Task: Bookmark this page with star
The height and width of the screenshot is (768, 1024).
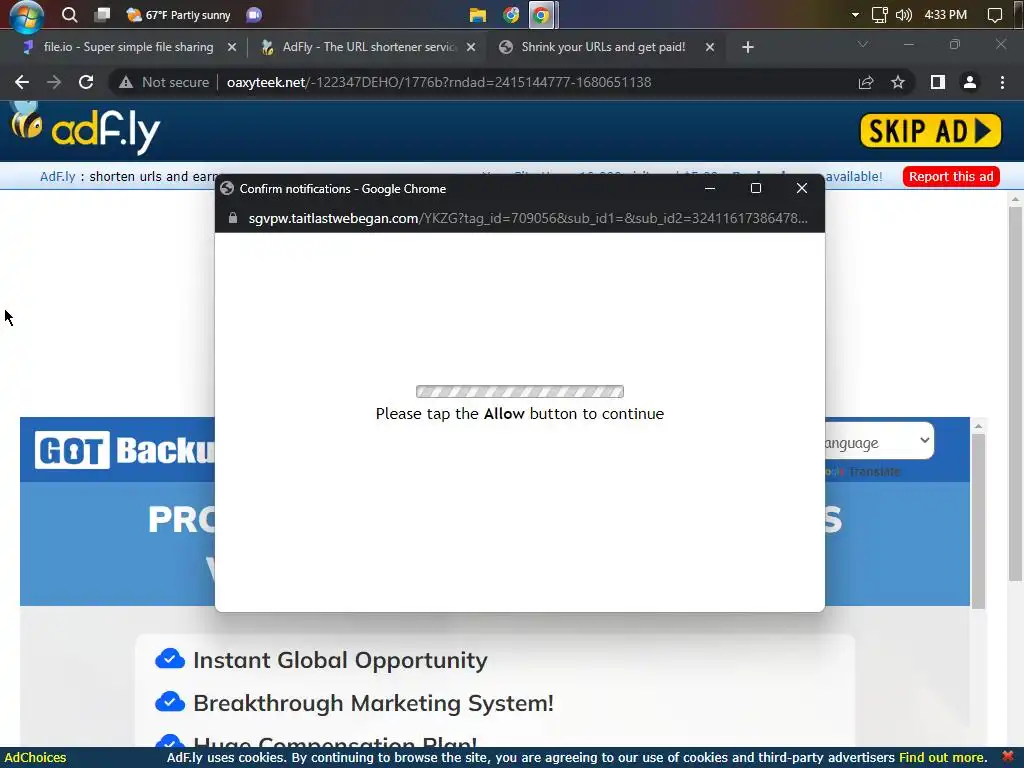Action: tap(898, 82)
